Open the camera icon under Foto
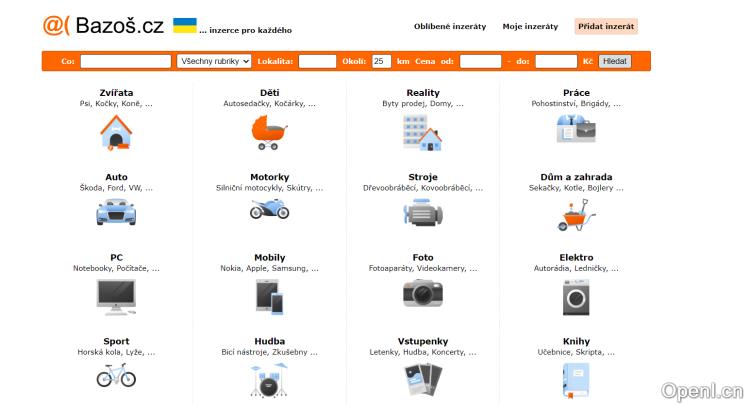The width and height of the screenshot is (750, 405). pyautogui.click(x=423, y=292)
